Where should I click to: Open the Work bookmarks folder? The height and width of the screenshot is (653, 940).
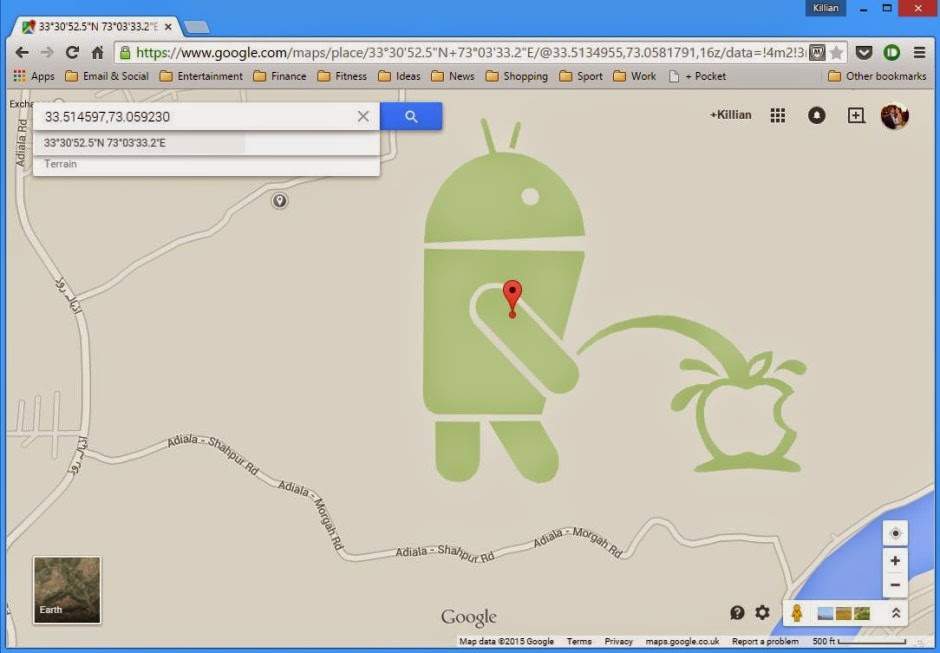pos(635,76)
